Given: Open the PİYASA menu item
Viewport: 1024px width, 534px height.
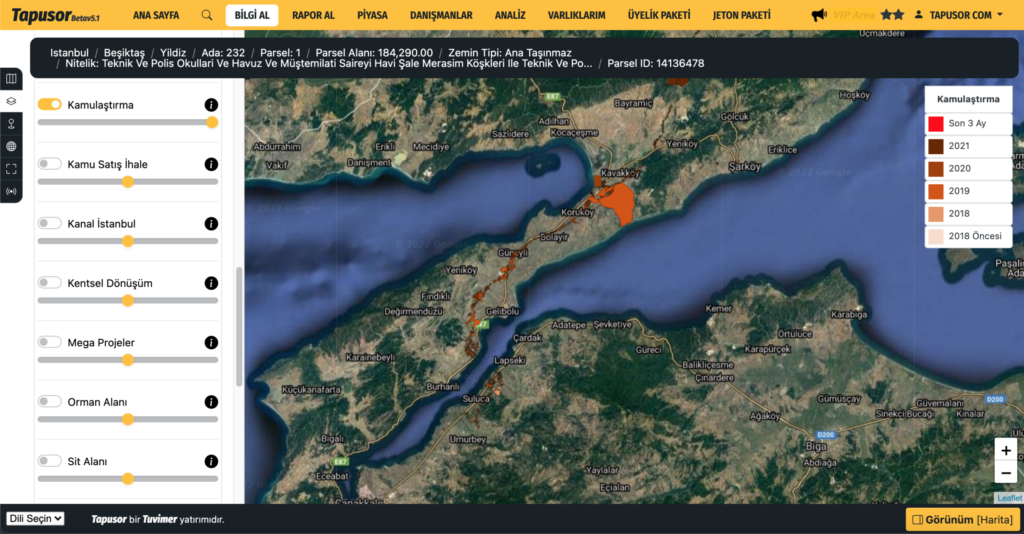Looking at the screenshot, I should (x=371, y=15).
